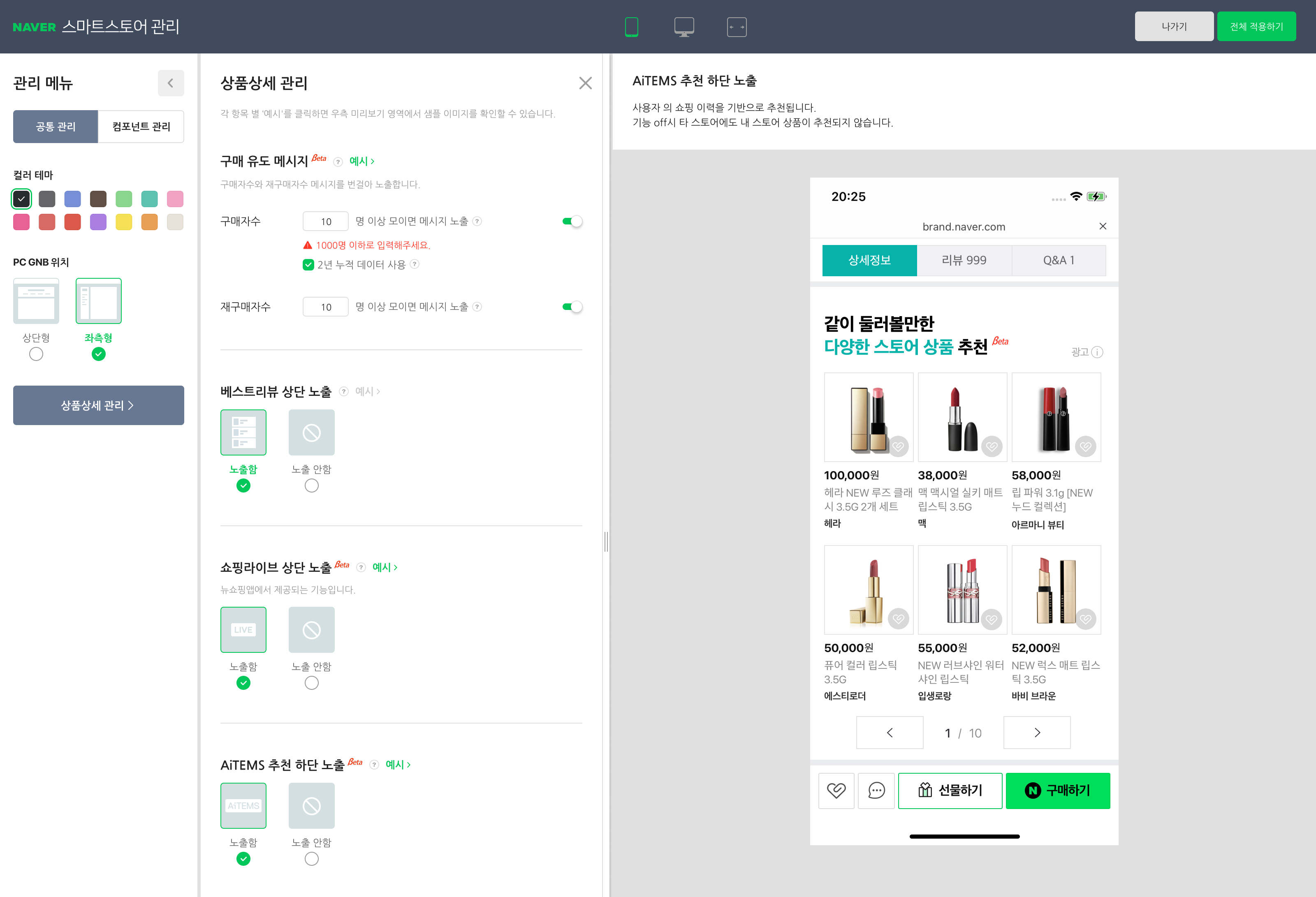Open 예시 link for 베스트리뷰 상단 노출
The image size is (1316, 897).
click(368, 392)
